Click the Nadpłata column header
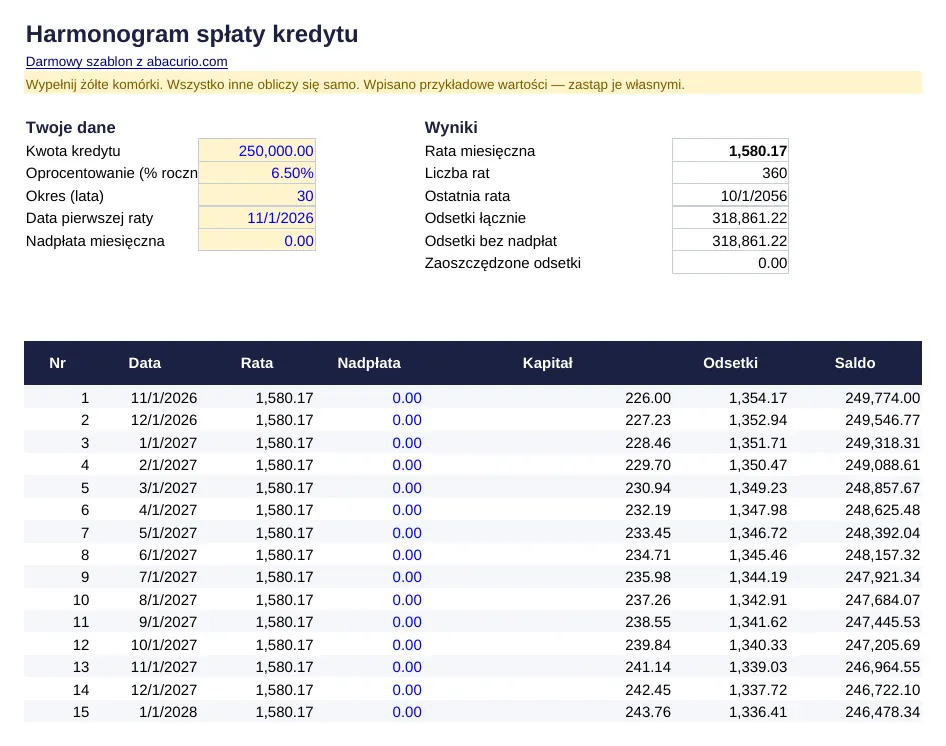 pyautogui.click(x=369, y=363)
